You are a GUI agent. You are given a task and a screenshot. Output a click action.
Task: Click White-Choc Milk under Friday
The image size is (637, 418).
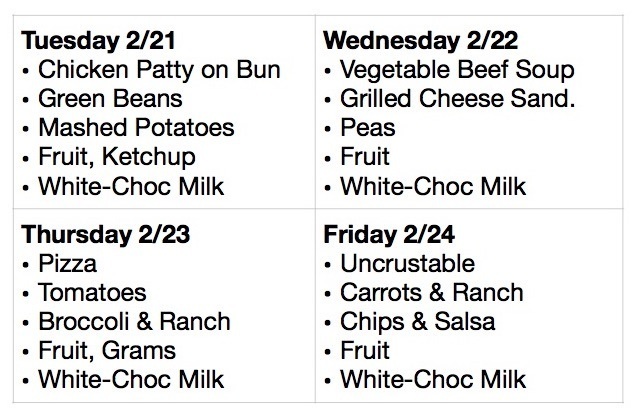coord(433,380)
